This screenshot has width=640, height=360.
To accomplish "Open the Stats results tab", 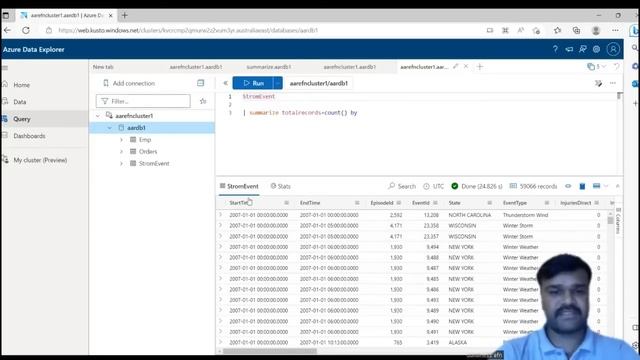I will point(281,186).
